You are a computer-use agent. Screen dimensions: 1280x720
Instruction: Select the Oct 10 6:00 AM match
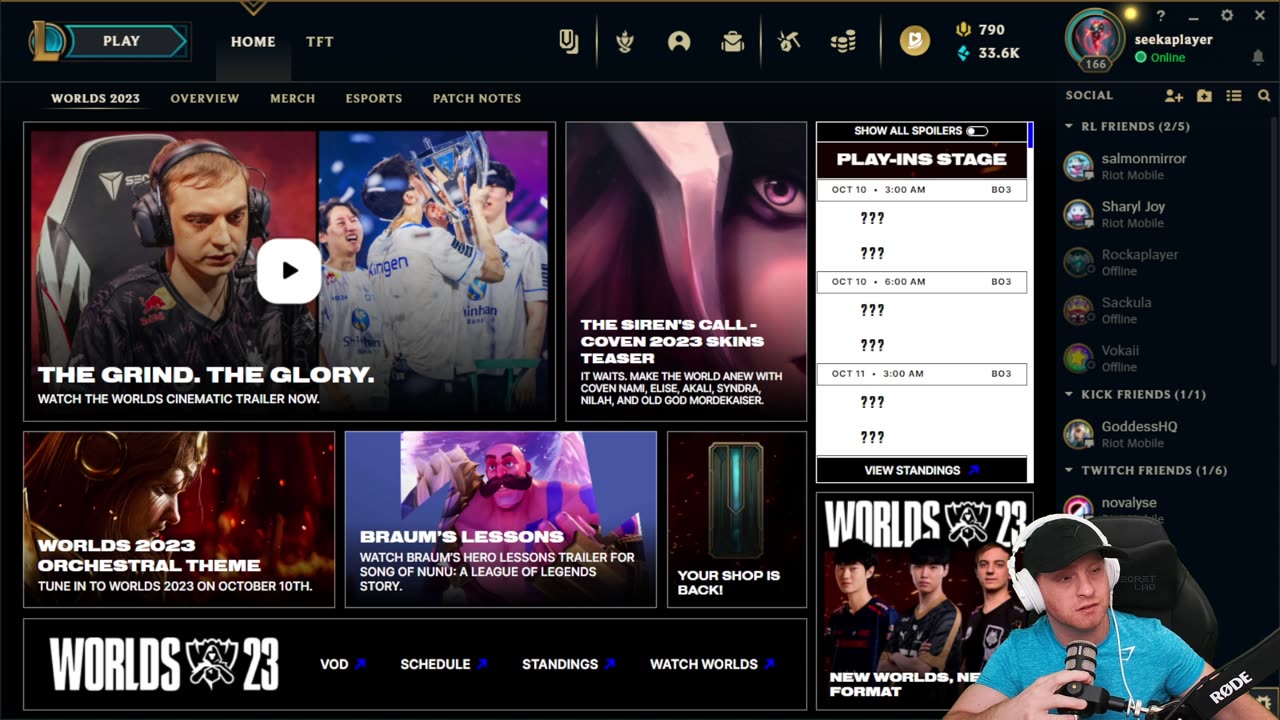pos(922,282)
